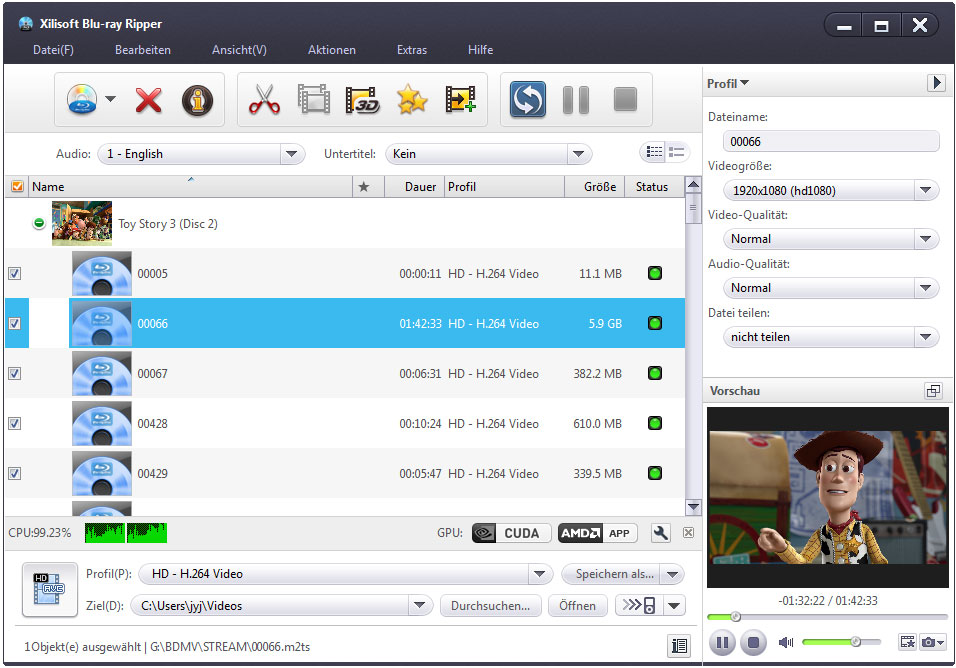Click the red X remove icon
The width and height of the screenshot is (956, 668).
click(x=148, y=100)
